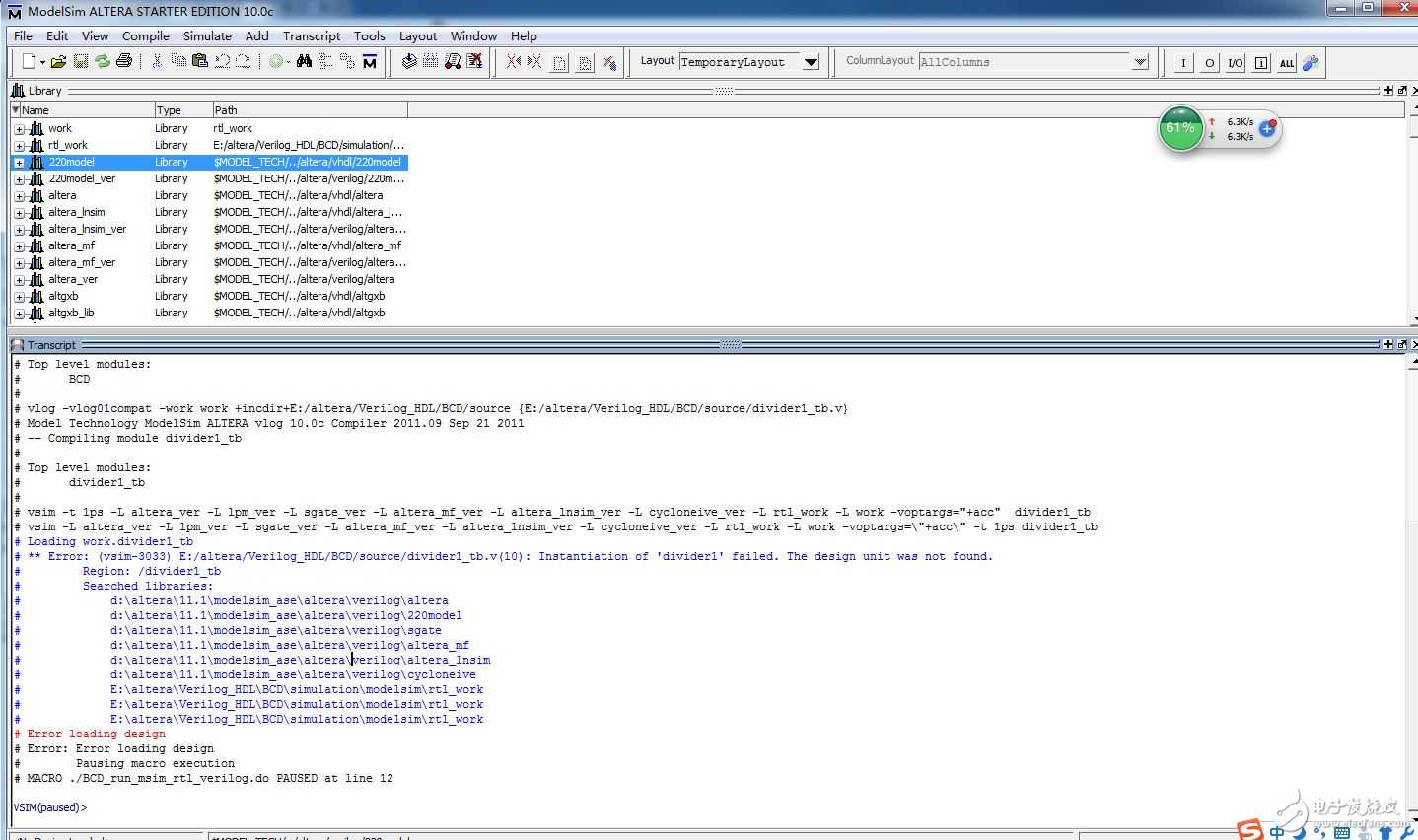Select the altgxb library row
This screenshot has width=1418, height=840.
[209, 296]
